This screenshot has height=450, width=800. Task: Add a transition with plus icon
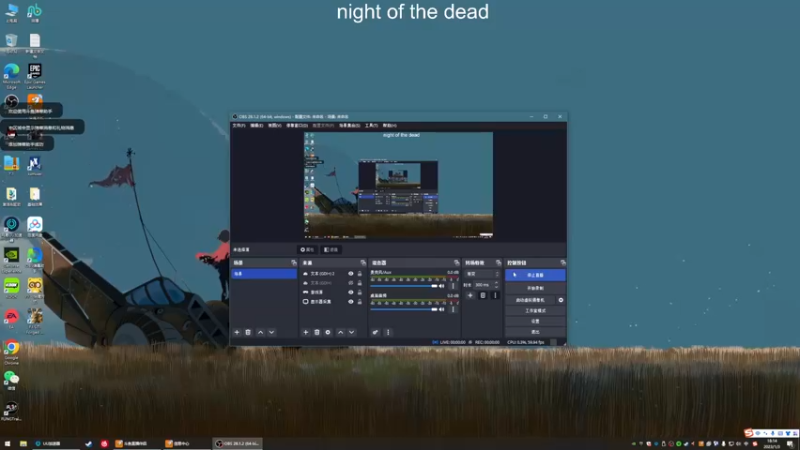[470, 295]
